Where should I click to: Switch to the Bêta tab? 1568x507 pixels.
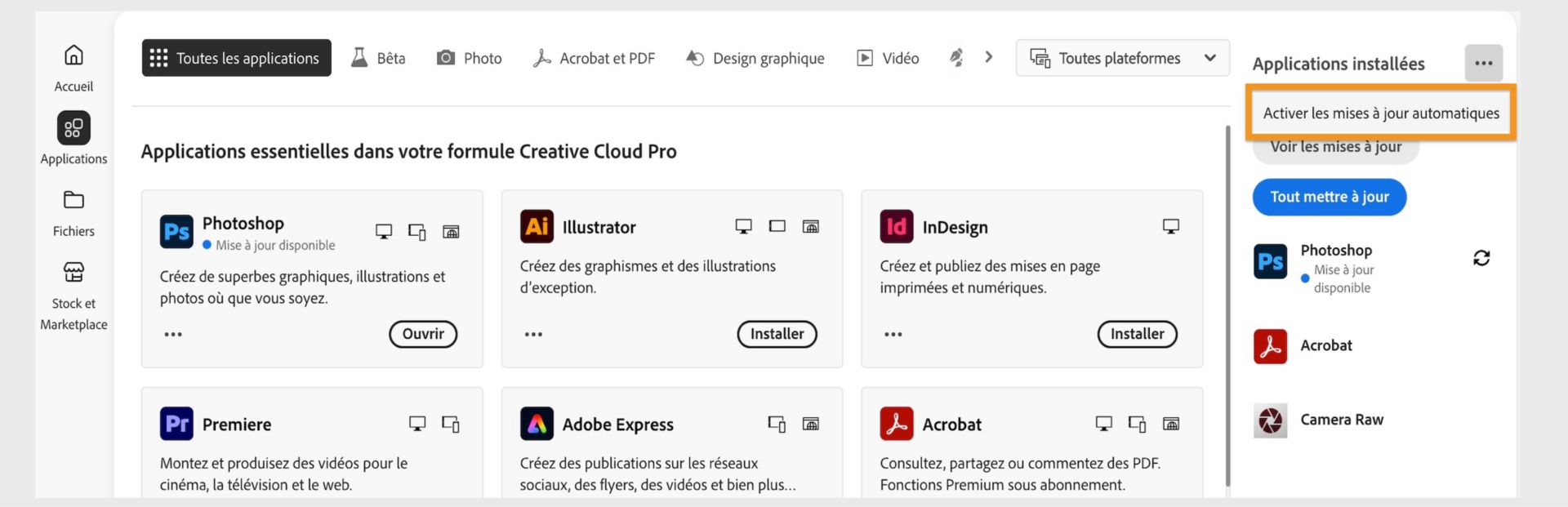(x=378, y=58)
